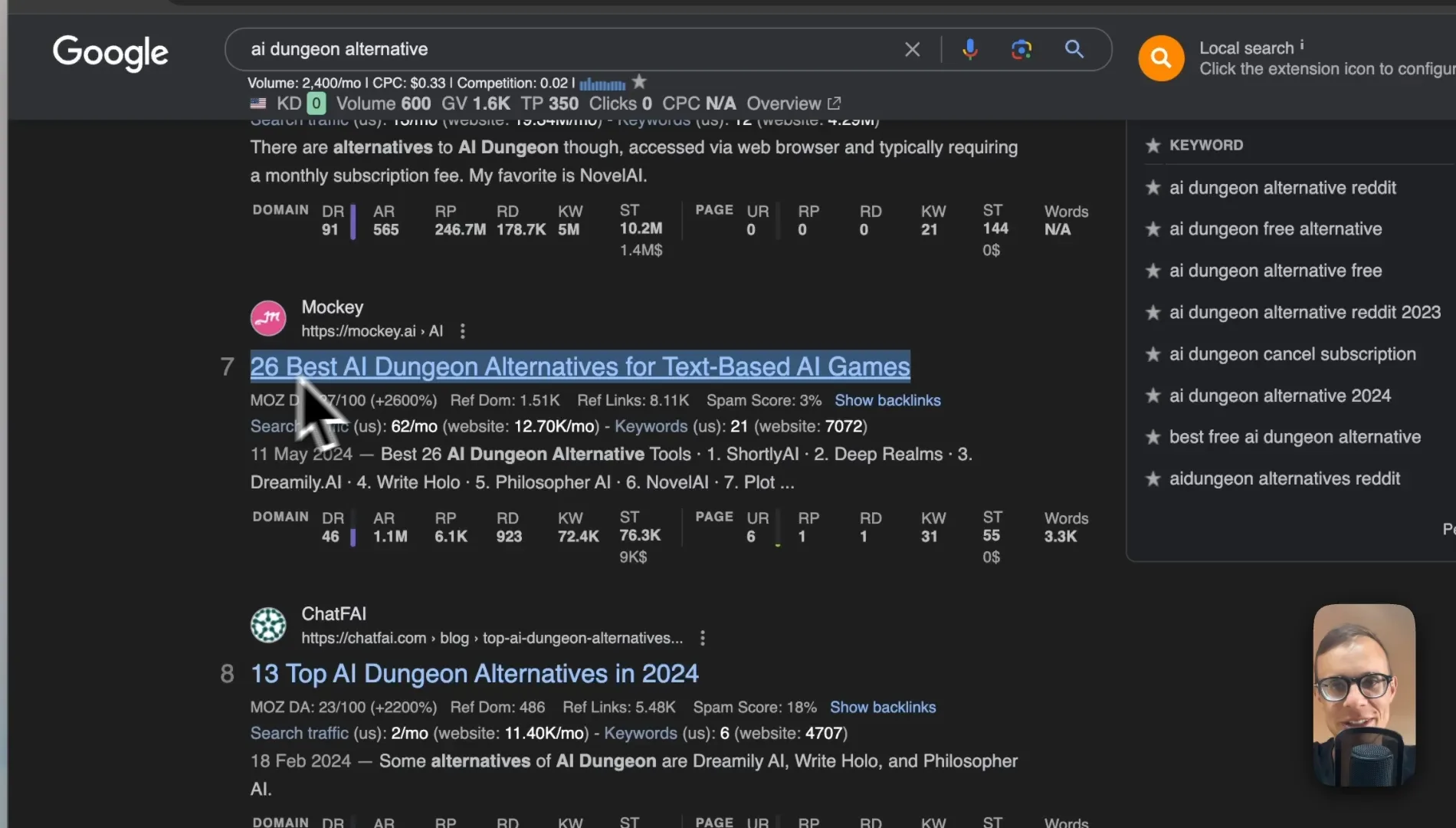Click the 'https://mockey.ai › AI' URL text
Screen dimensions: 1456x828
click(x=372, y=331)
